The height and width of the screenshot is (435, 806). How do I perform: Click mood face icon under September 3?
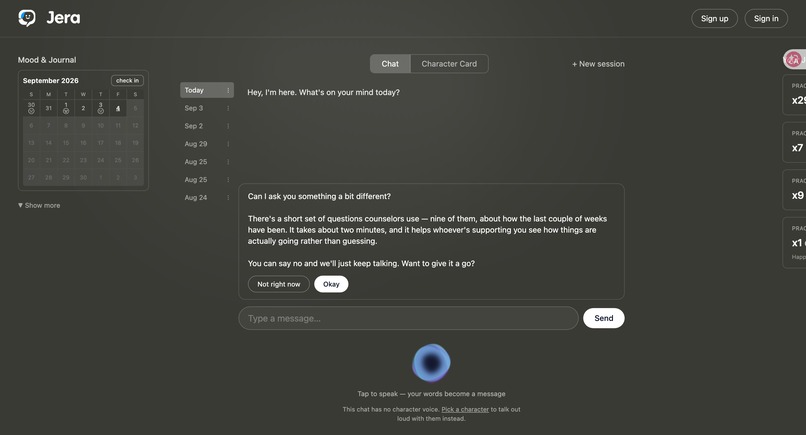(101, 111)
